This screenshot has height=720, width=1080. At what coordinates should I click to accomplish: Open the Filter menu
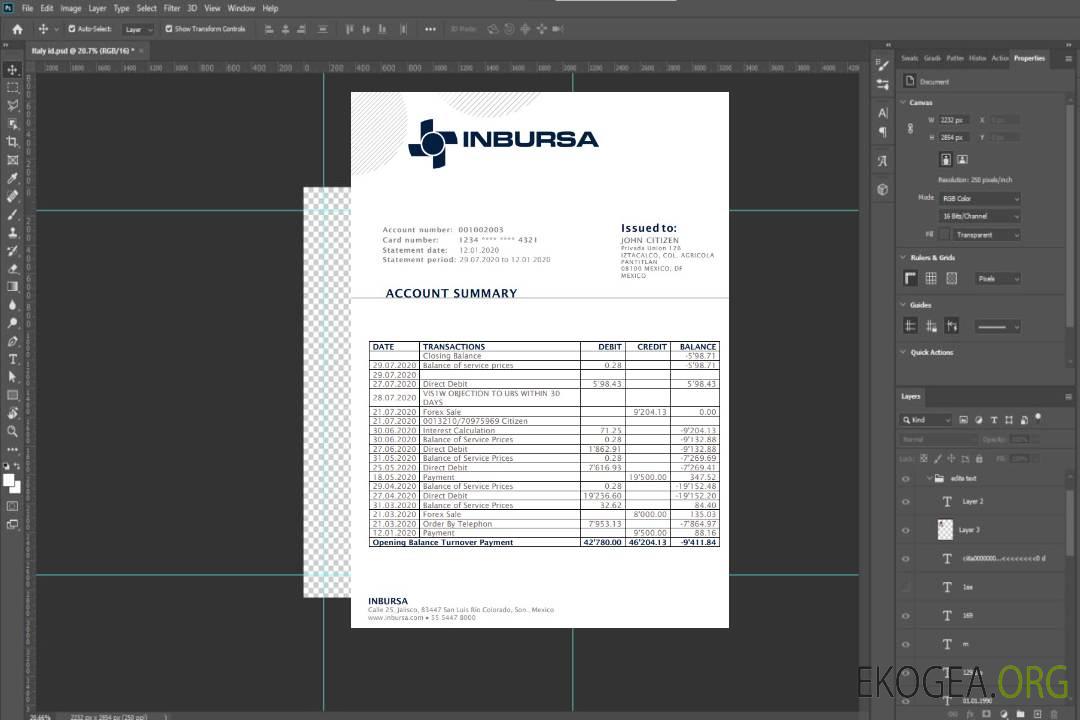coord(172,8)
